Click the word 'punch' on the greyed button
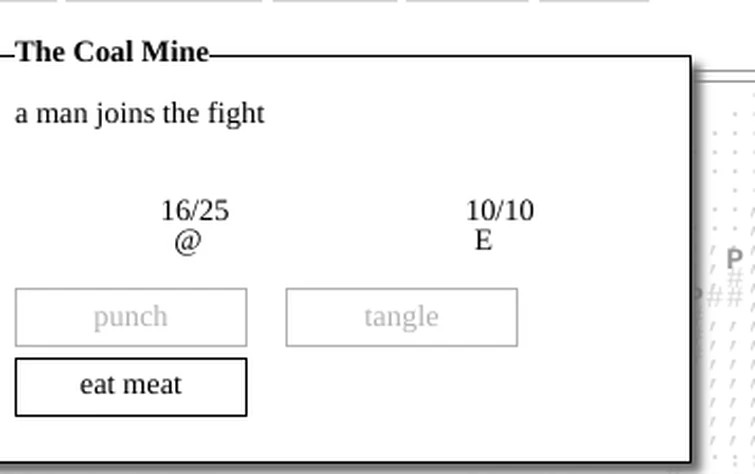755x474 pixels. (130, 317)
